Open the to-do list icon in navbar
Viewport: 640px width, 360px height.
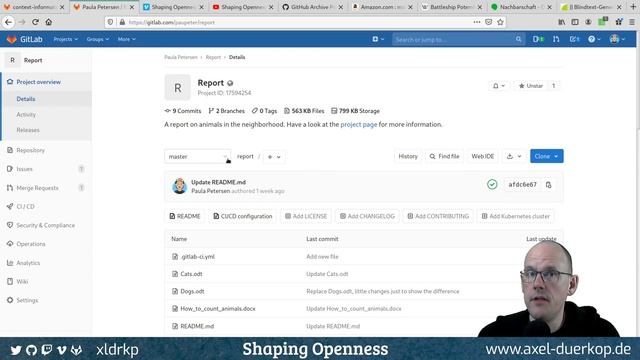tap(574, 39)
